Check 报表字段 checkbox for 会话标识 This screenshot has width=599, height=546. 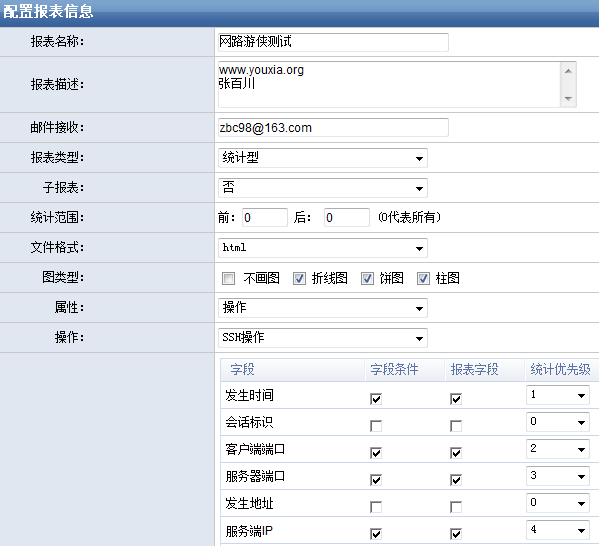point(456,426)
